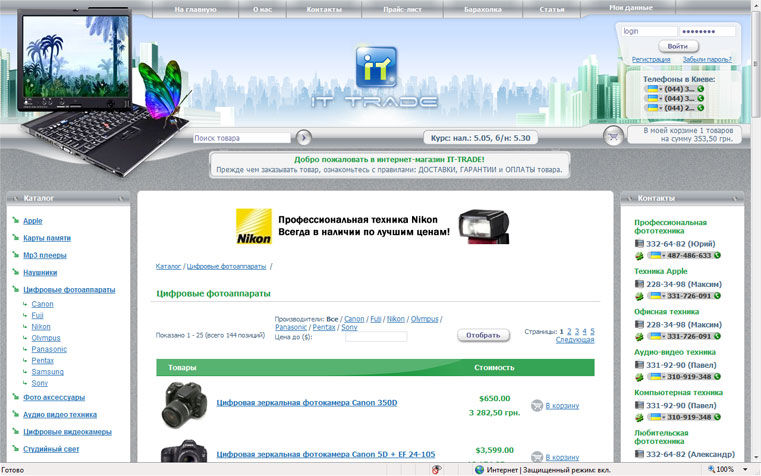Image resolution: width=761 pixels, height=476 pixels.
Task: Select Fuji subcategory in the catalog sidebar
Action: click(37, 315)
